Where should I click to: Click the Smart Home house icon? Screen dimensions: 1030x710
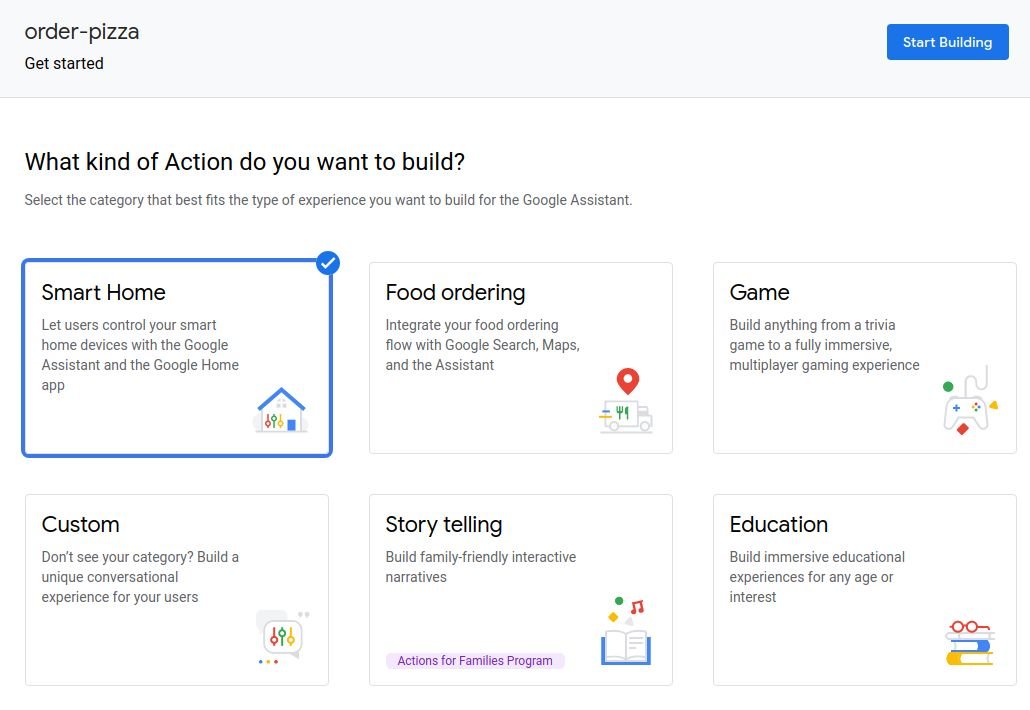[x=281, y=410]
